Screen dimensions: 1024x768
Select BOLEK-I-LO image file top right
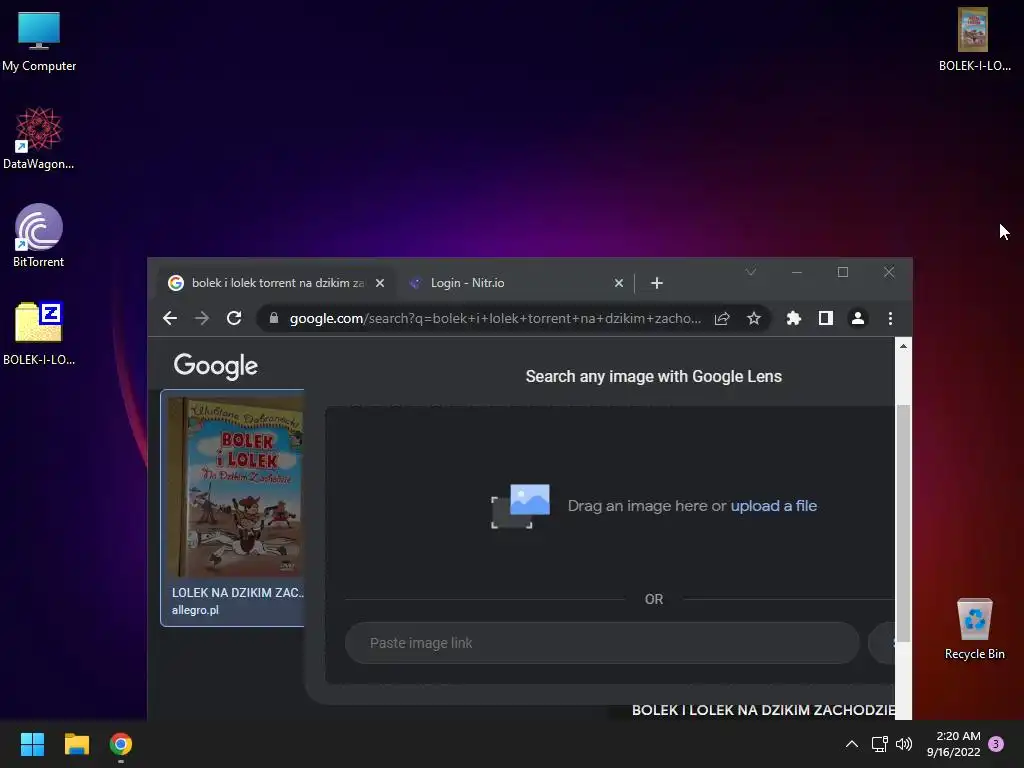(974, 39)
